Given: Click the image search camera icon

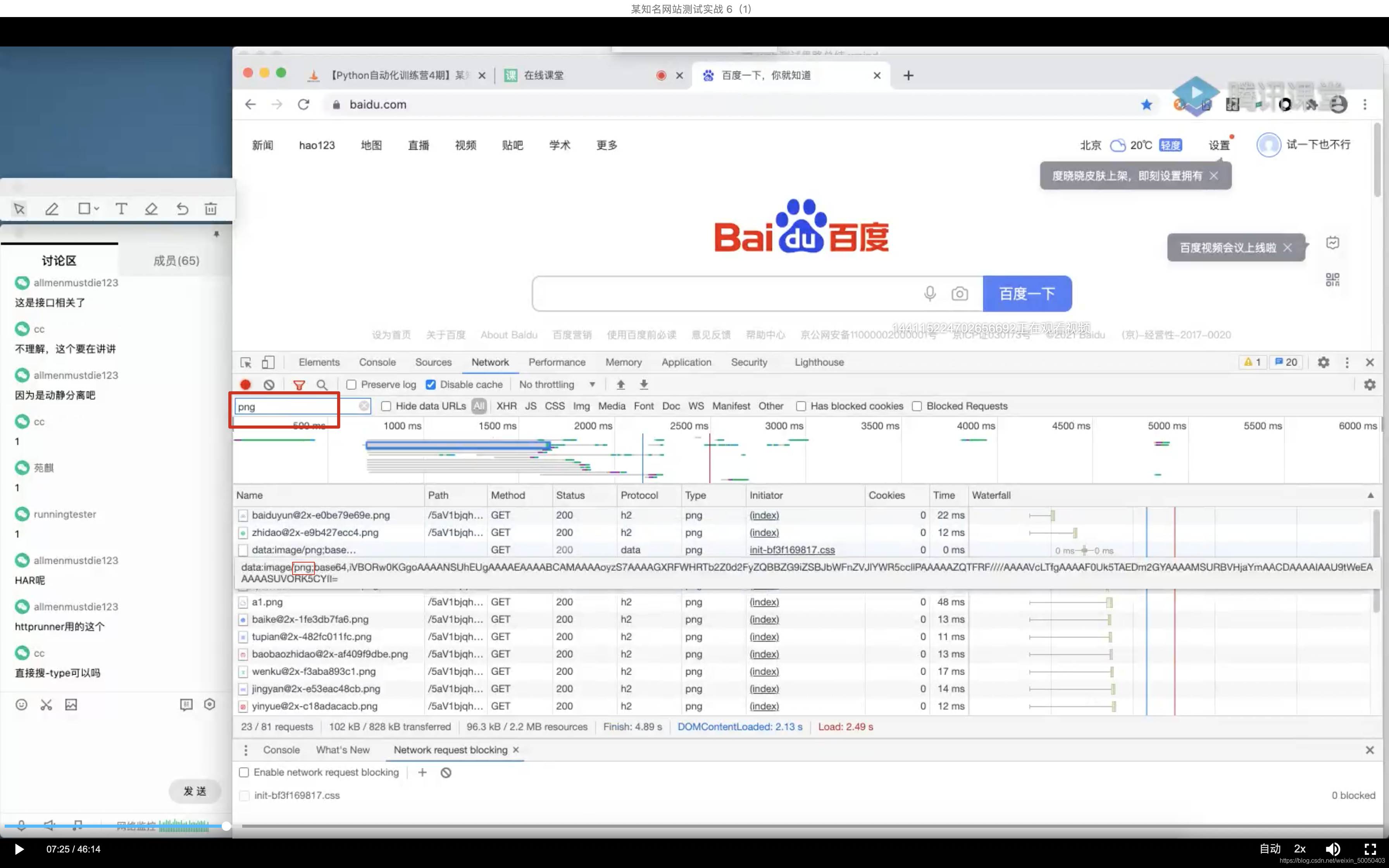Looking at the screenshot, I should click(x=960, y=294).
